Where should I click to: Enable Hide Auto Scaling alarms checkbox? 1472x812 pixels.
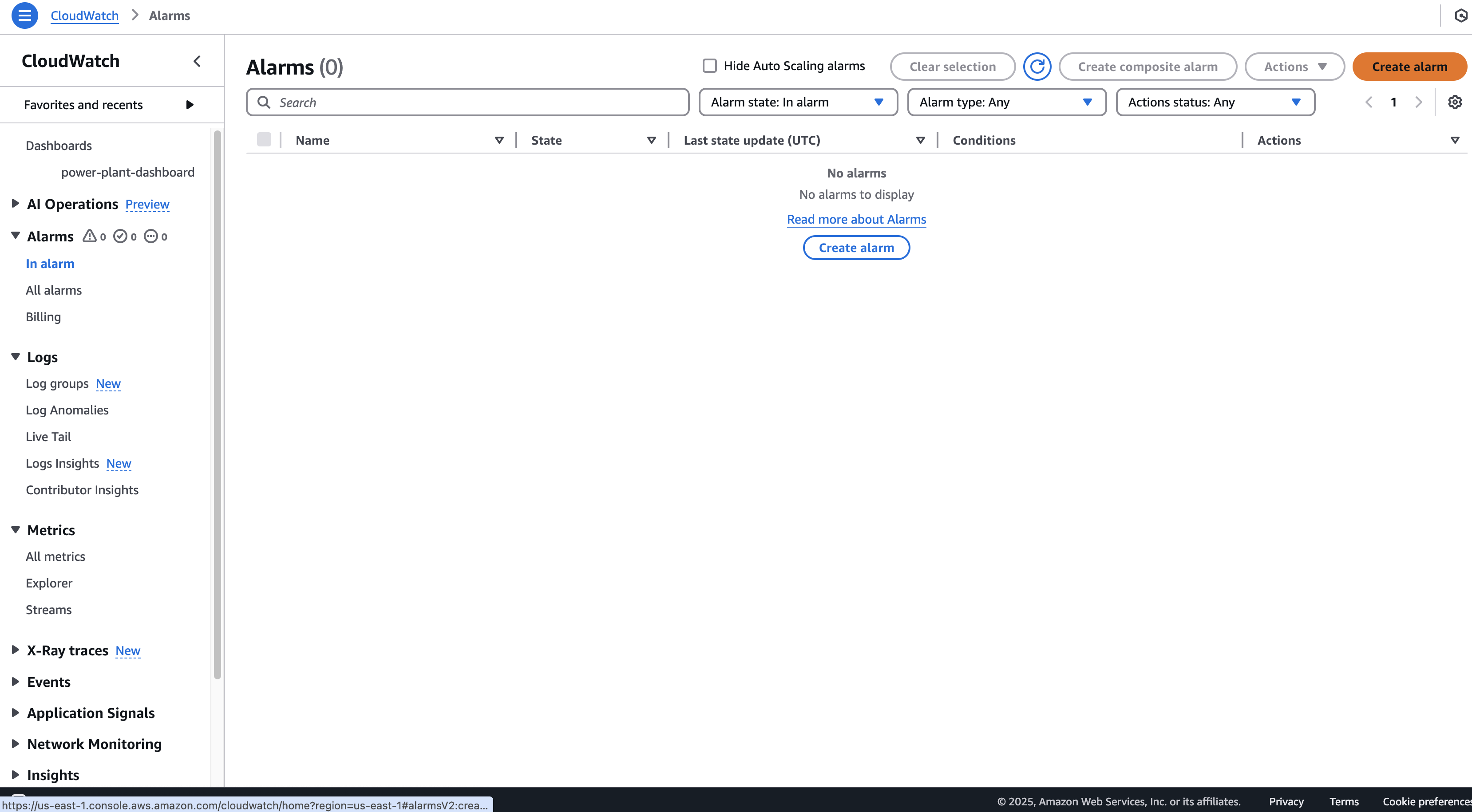(x=710, y=66)
